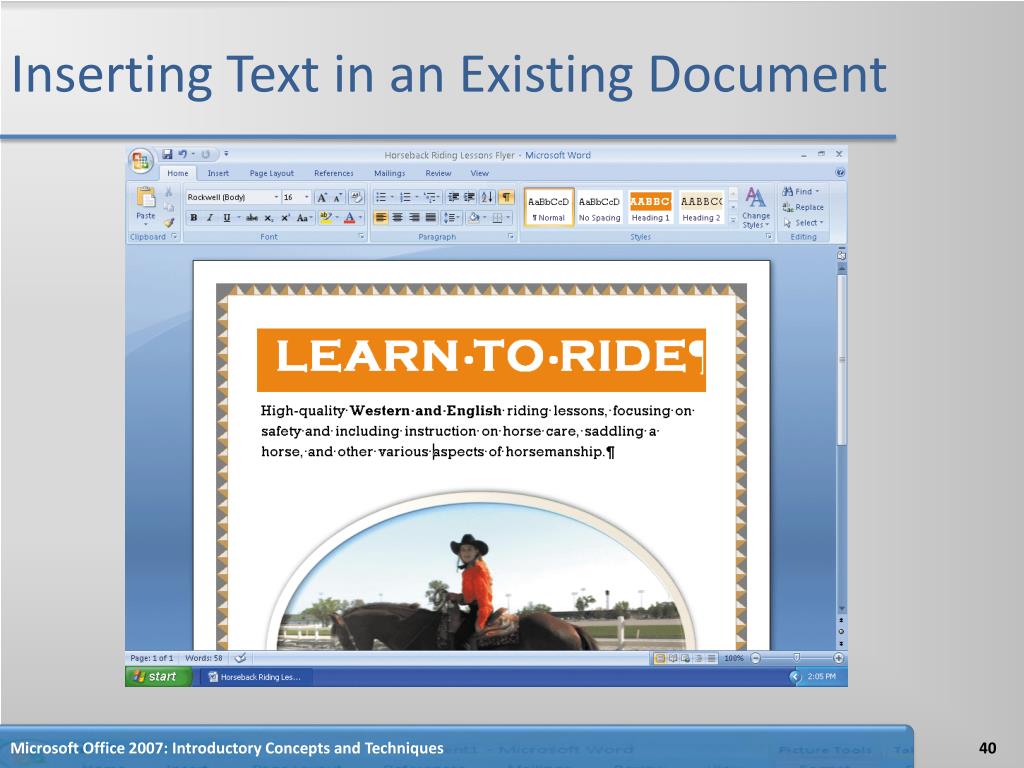Click the Cut scissors icon

point(168,191)
